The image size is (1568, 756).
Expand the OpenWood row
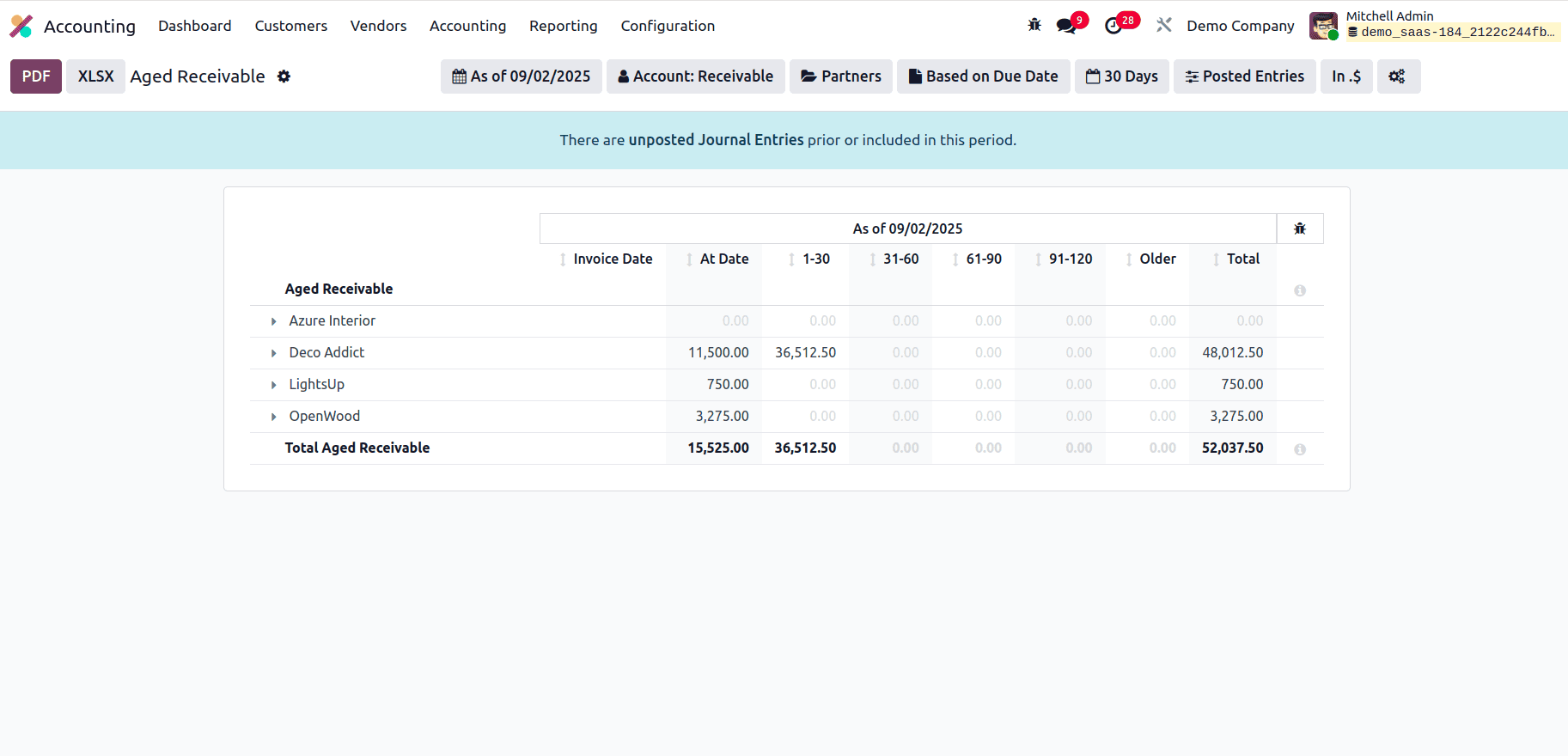click(274, 417)
